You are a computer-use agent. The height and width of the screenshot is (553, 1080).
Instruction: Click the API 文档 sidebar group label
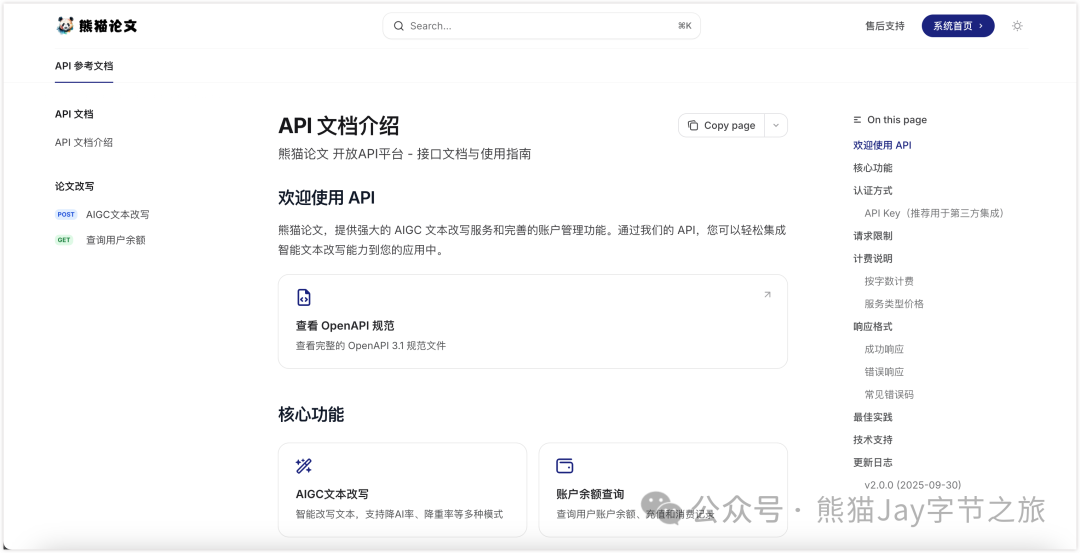coord(74,114)
